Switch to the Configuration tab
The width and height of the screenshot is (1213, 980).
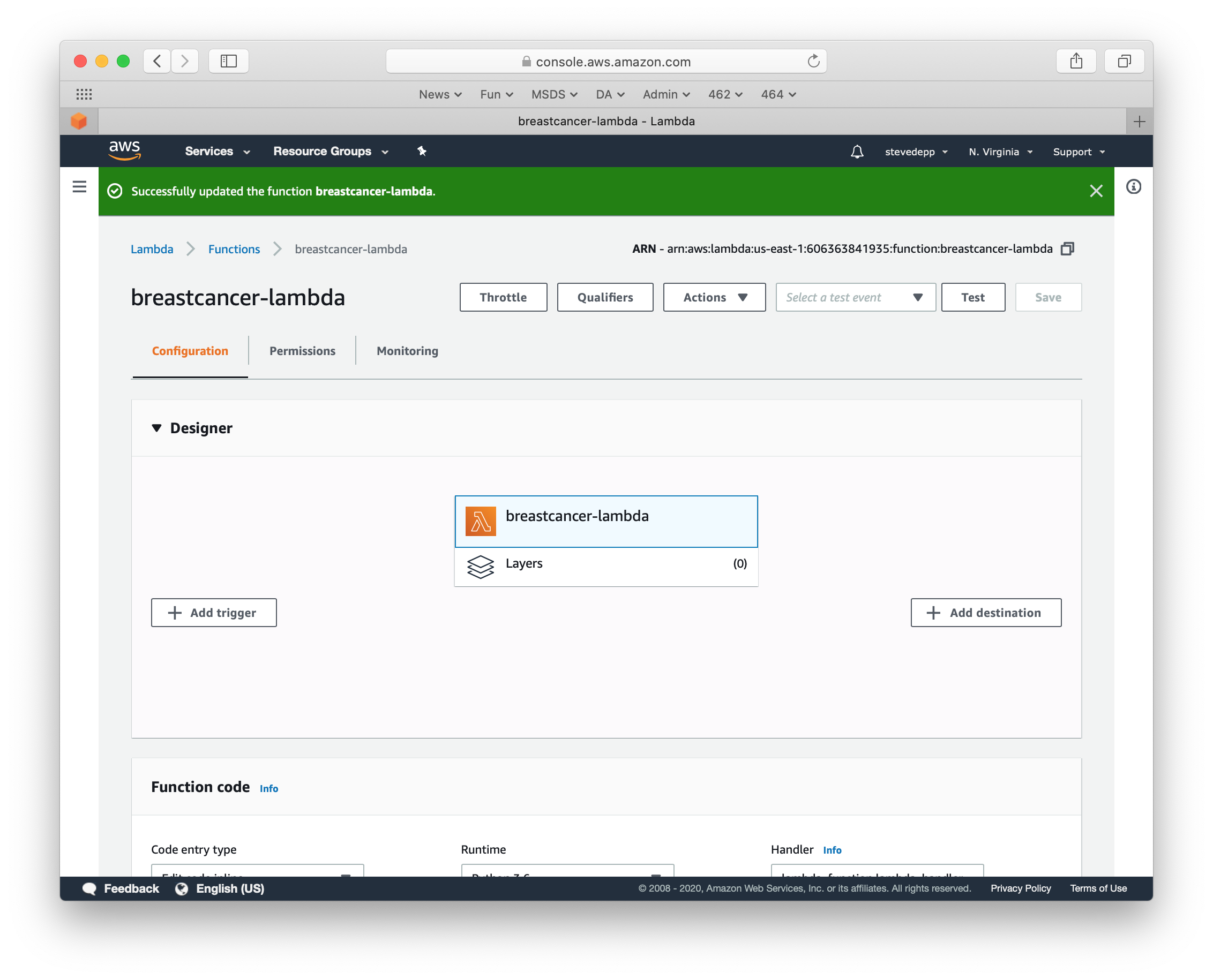190,351
